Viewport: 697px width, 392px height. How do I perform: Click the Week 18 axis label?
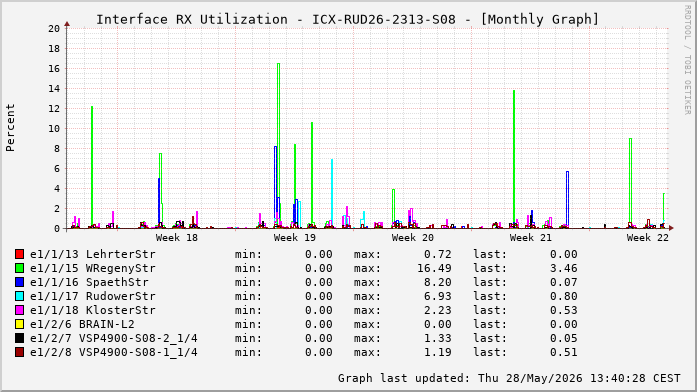176,238
